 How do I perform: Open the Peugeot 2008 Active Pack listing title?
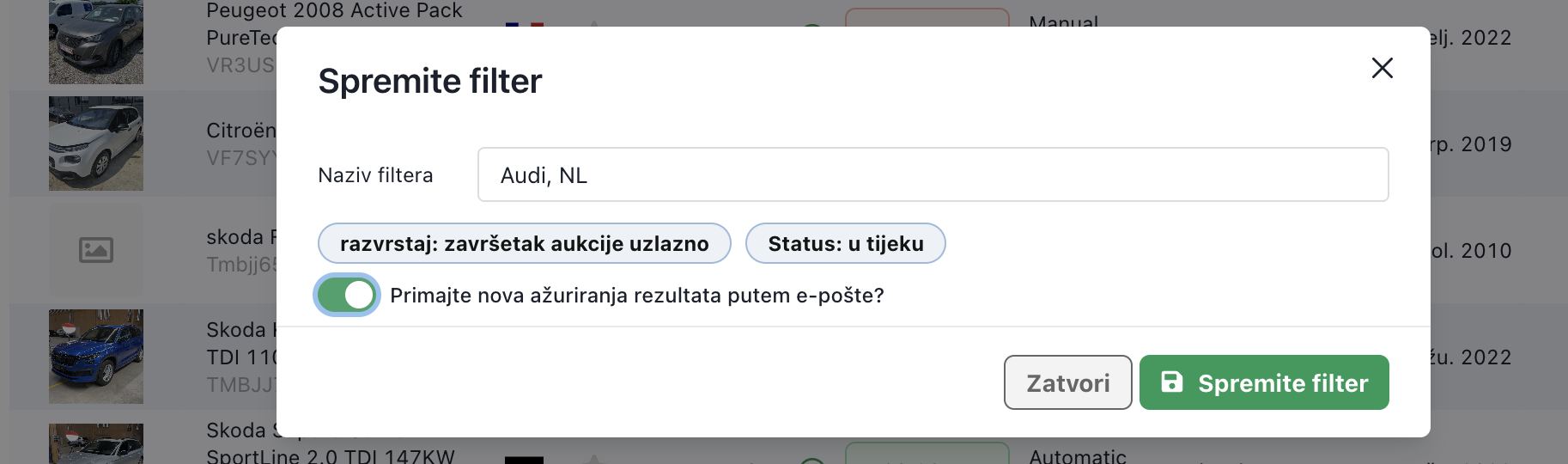[x=334, y=11]
